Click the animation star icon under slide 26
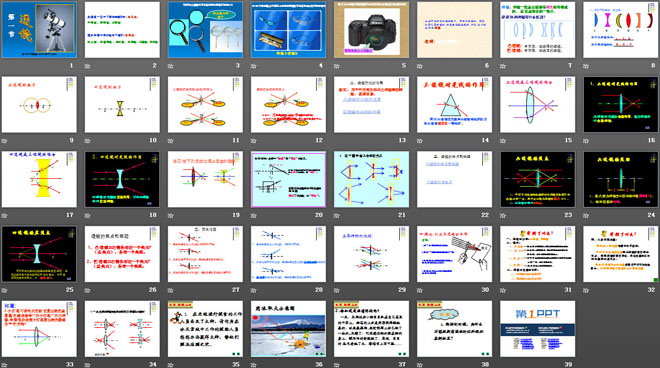The image size is (660, 368). click(88, 291)
